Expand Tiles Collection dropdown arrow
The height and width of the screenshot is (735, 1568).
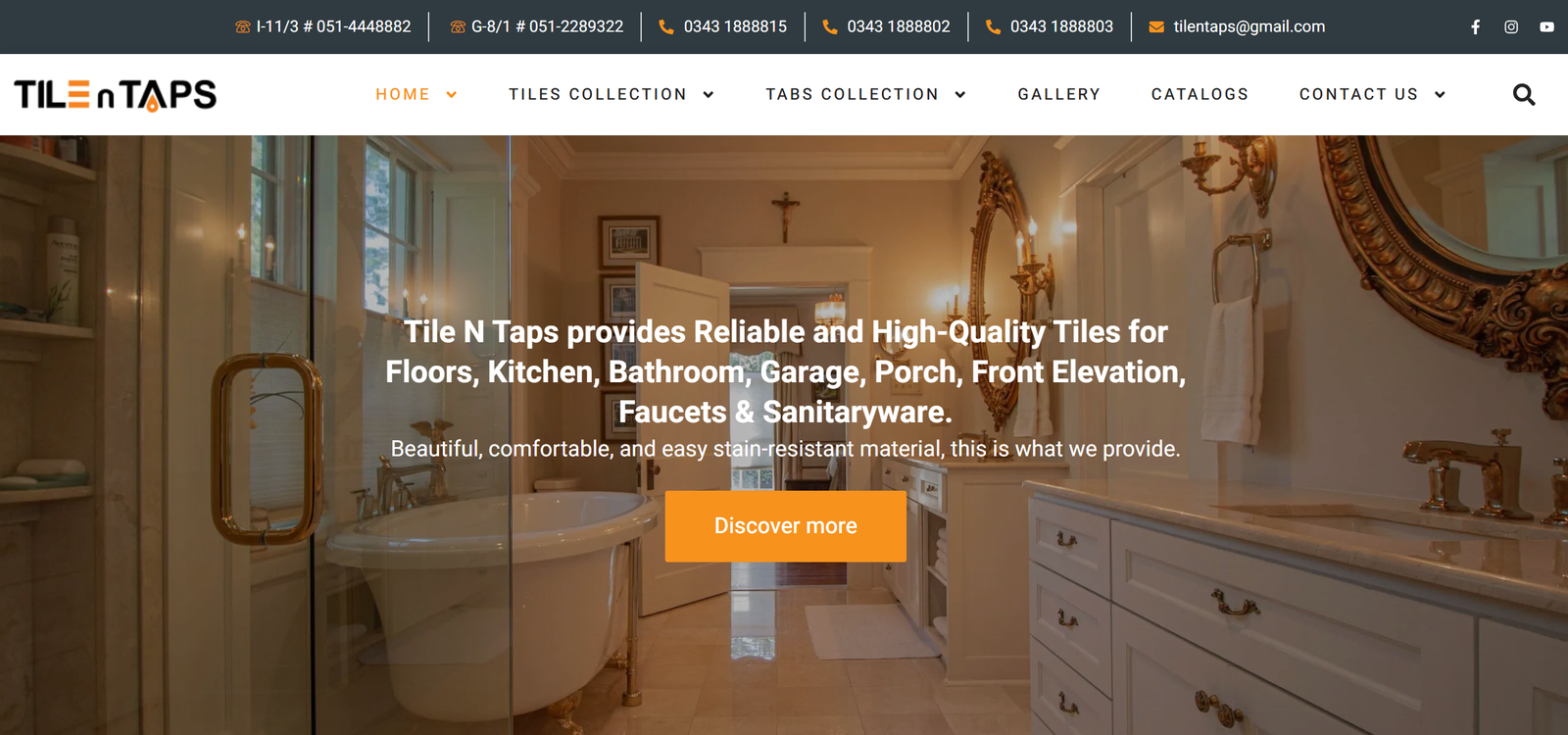pyautogui.click(x=709, y=94)
